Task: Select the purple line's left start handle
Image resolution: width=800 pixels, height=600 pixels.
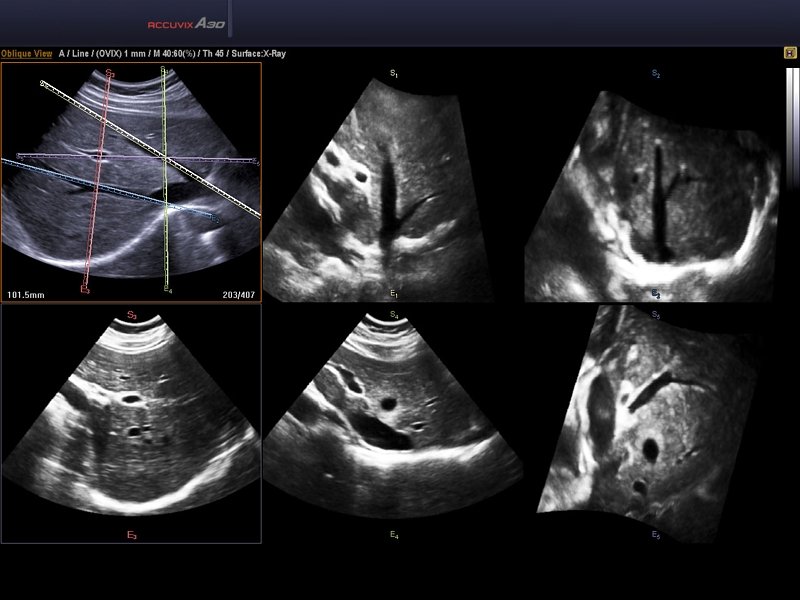Action: 20,156
